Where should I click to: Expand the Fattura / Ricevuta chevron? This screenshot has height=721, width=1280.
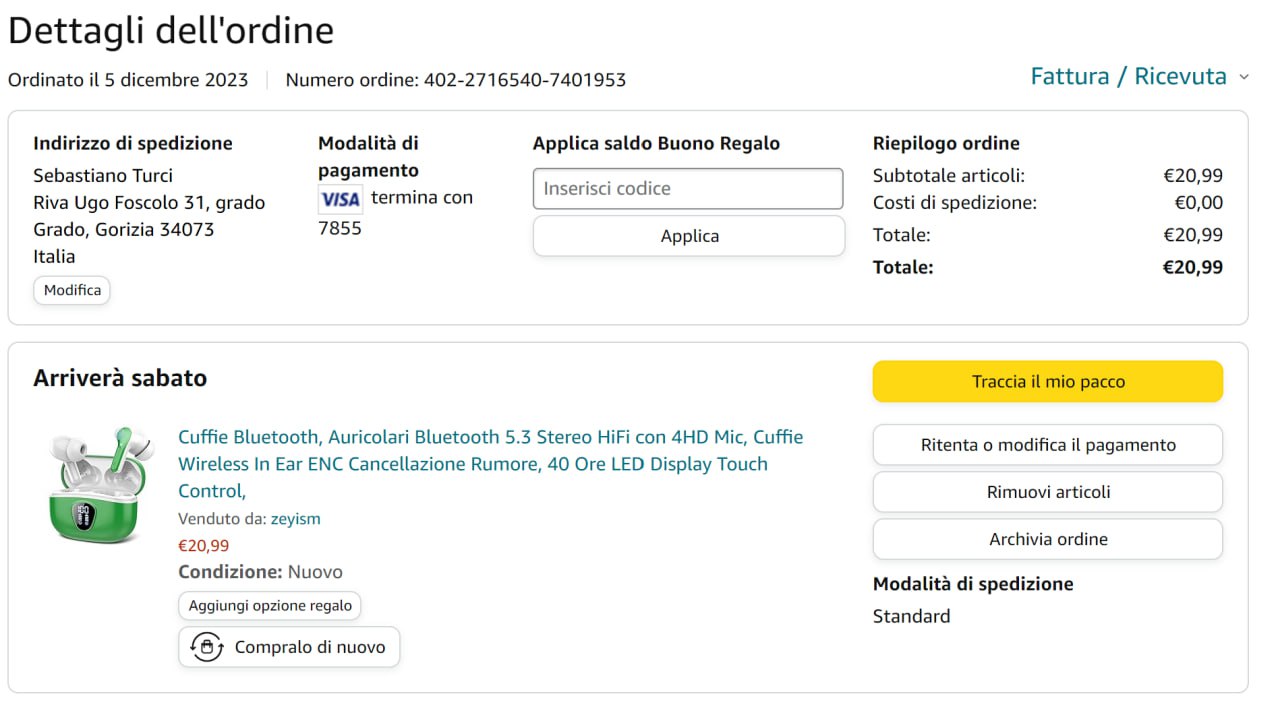click(1244, 77)
